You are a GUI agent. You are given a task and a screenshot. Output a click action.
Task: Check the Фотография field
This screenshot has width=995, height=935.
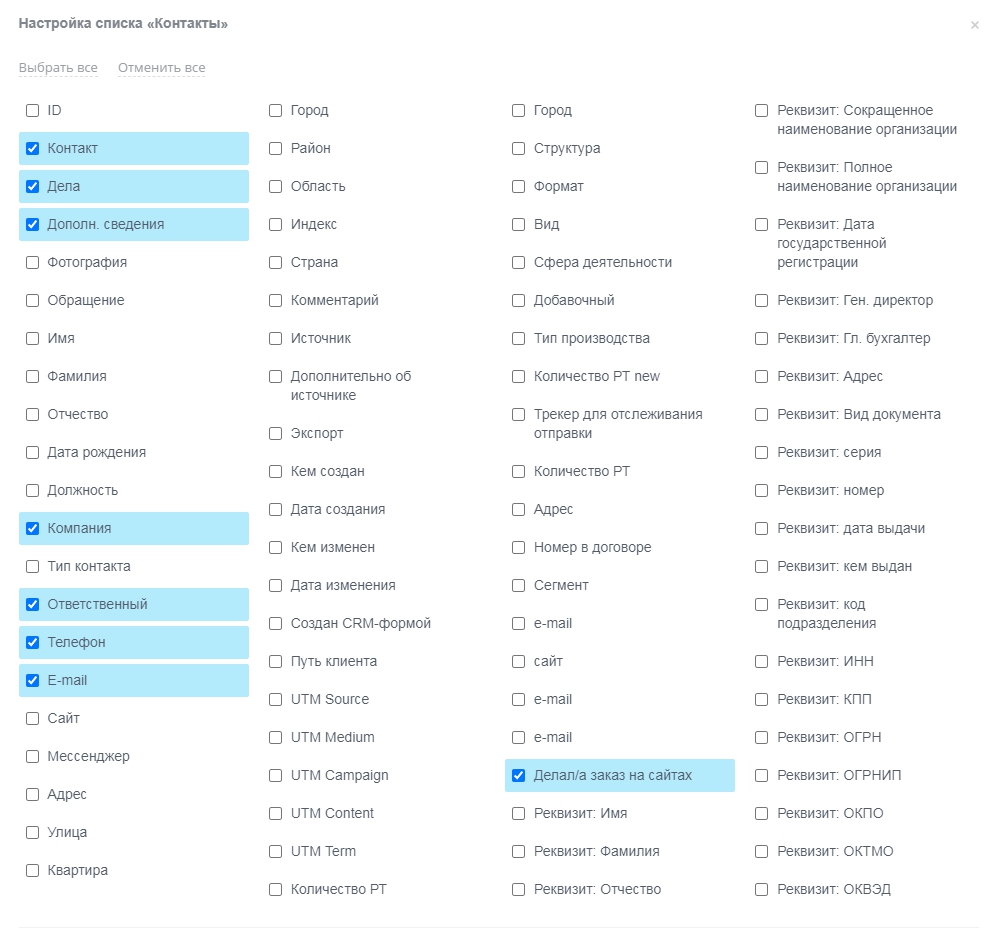pos(32,263)
